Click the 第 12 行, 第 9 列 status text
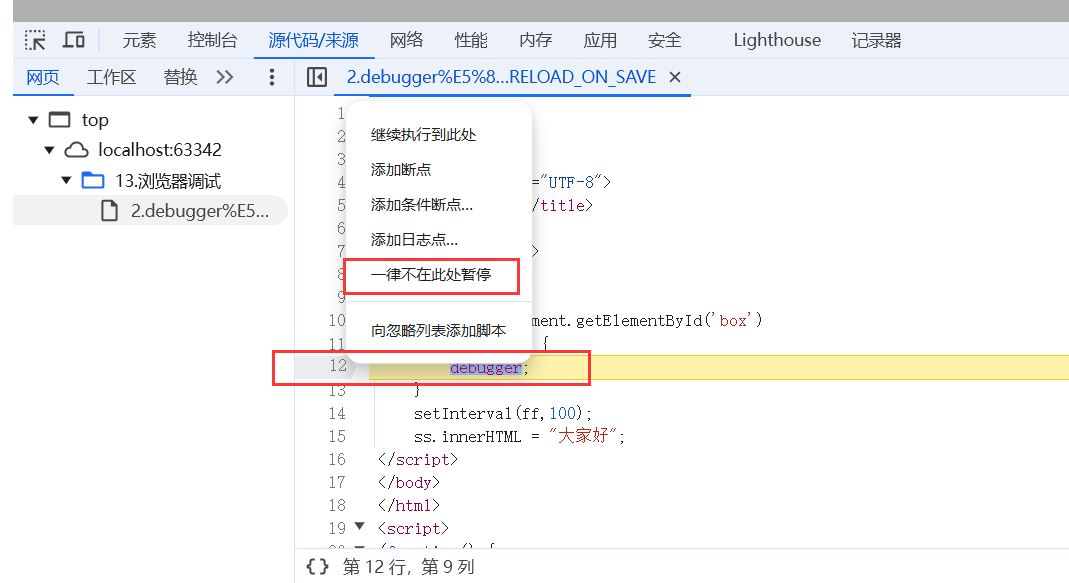1069x583 pixels. (x=408, y=567)
